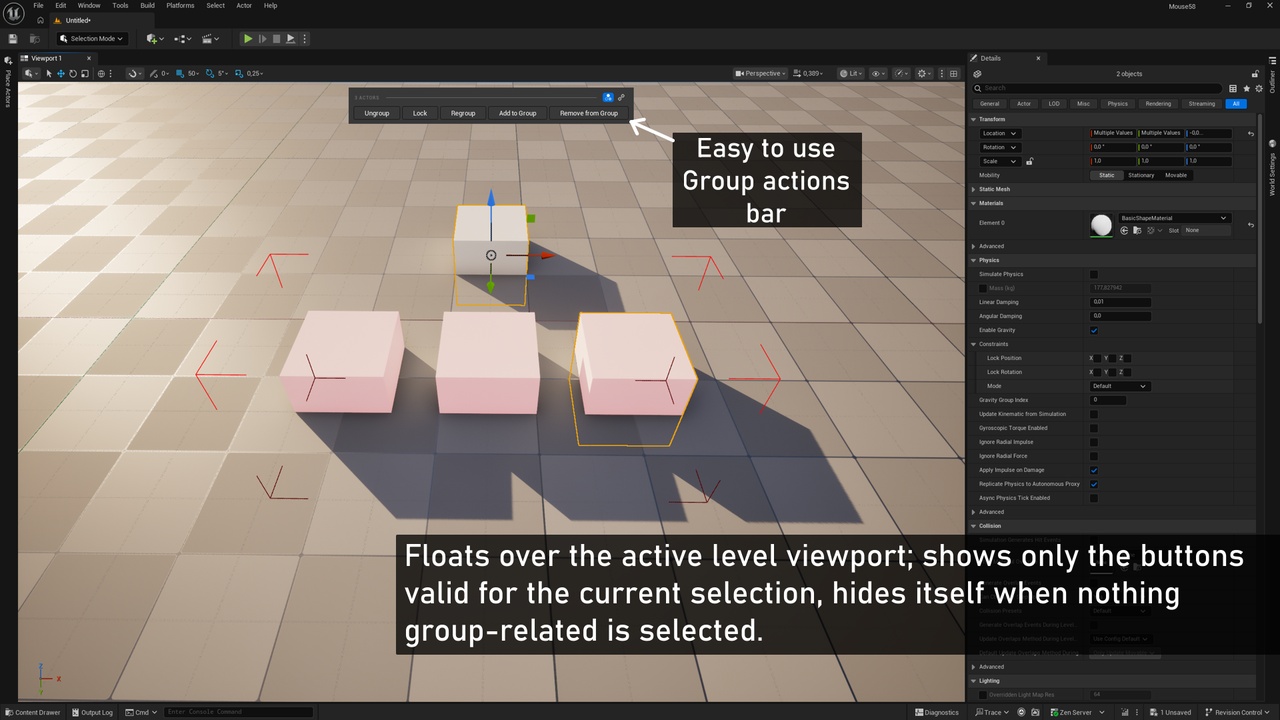Open the File menu

pos(38,5)
